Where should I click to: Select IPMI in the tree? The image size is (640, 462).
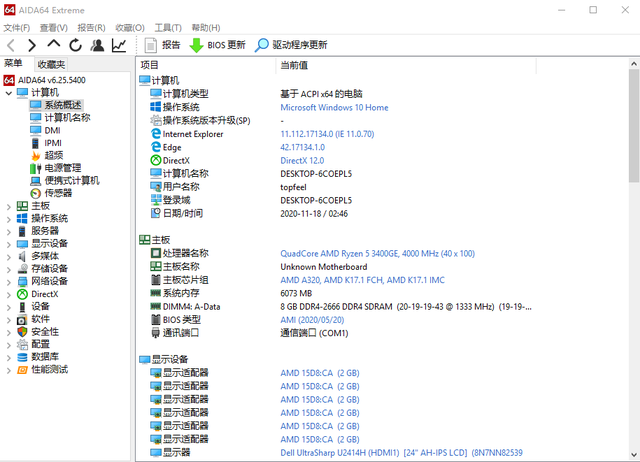(x=46, y=143)
